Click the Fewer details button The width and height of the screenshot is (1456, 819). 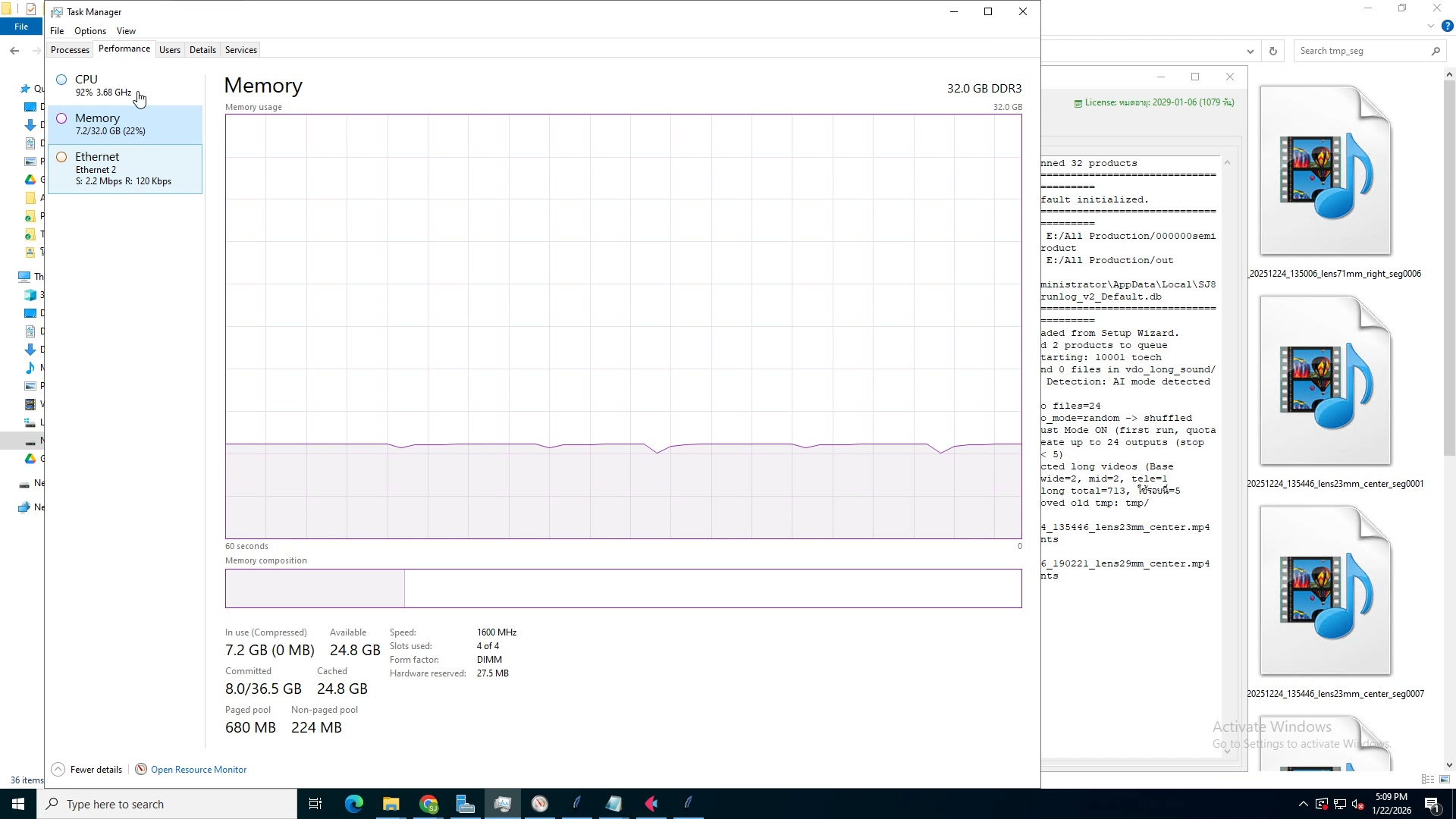pyautogui.click(x=96, y=770)
